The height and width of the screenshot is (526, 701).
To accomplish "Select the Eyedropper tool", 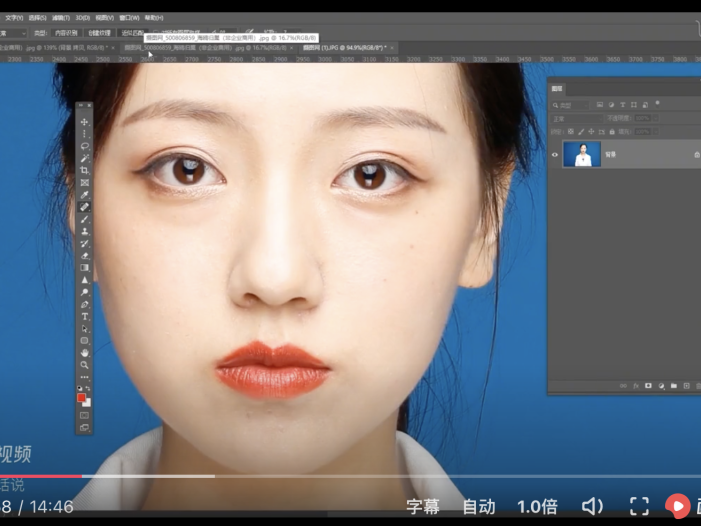I will (84, 195).
